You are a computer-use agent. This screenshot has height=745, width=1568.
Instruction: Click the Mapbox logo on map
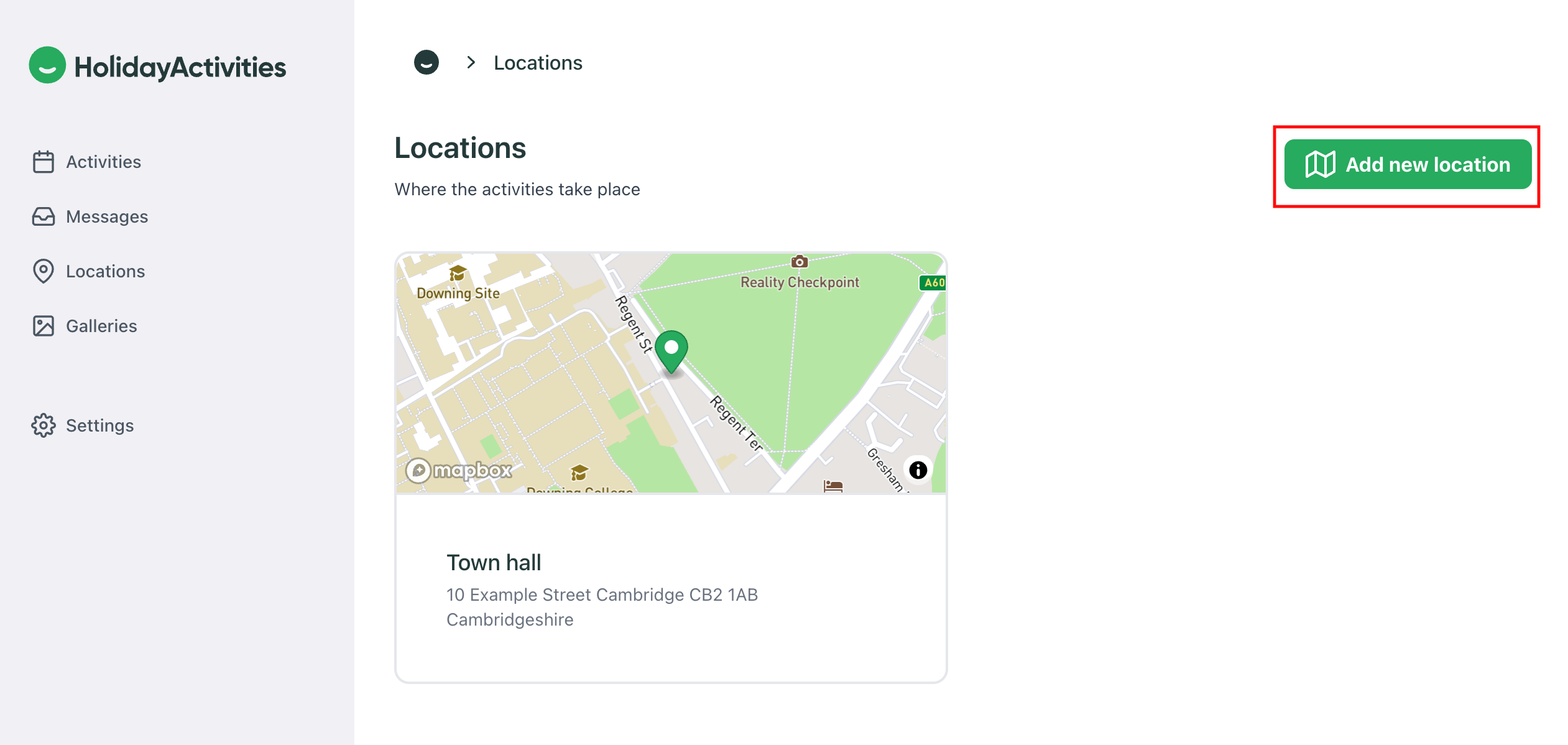click(459, 471)
